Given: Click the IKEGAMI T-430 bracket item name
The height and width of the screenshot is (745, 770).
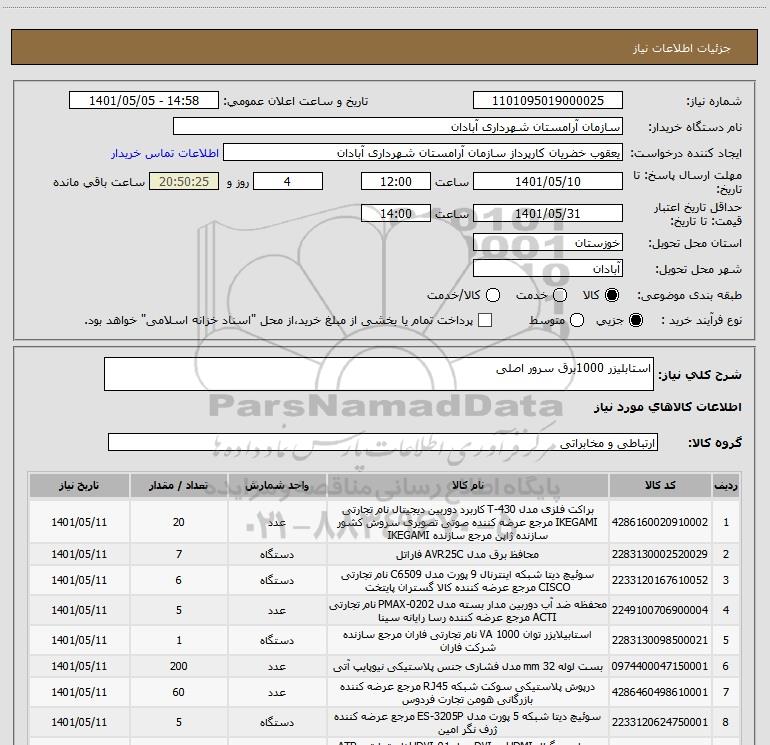Looking at the screenshot, I should (x=468, y=522).
